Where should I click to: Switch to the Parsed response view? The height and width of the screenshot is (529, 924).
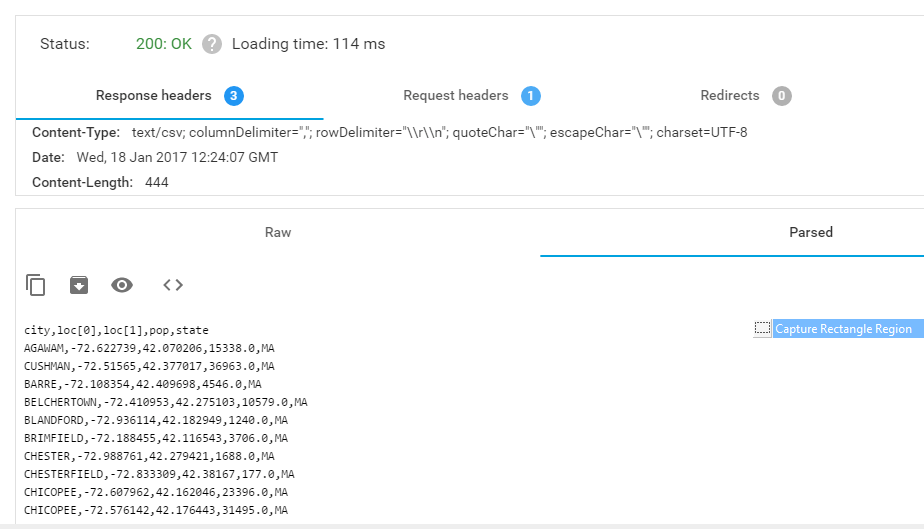[x=810, y=232]
